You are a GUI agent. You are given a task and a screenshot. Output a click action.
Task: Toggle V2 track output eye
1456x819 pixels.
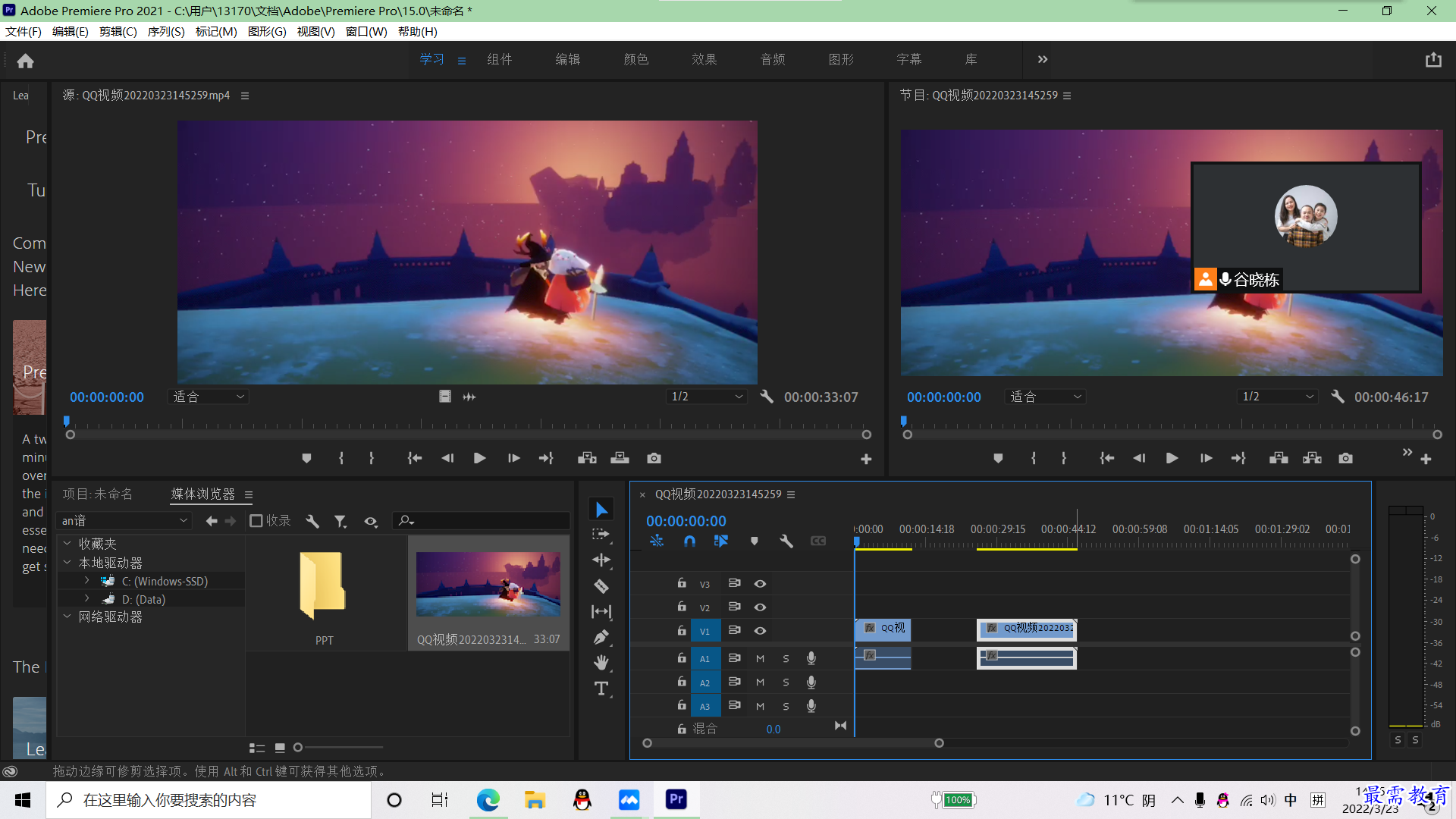click(x=760, y=607)
